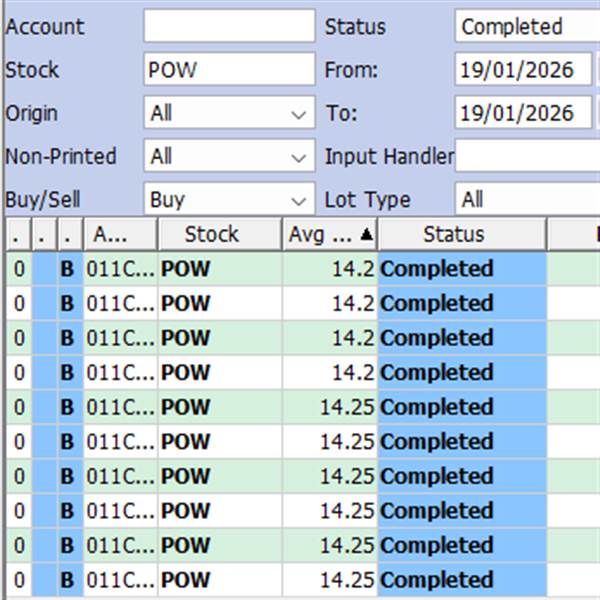600x600 pixels.
Task: Click the Status field showing Completed
Action: [x=527, y=27]
